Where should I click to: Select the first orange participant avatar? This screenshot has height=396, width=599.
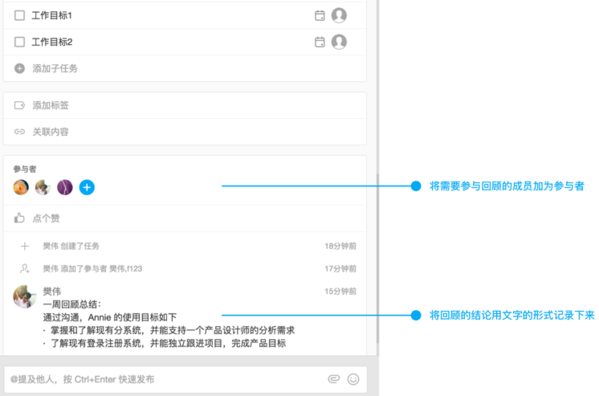[21, 187]
